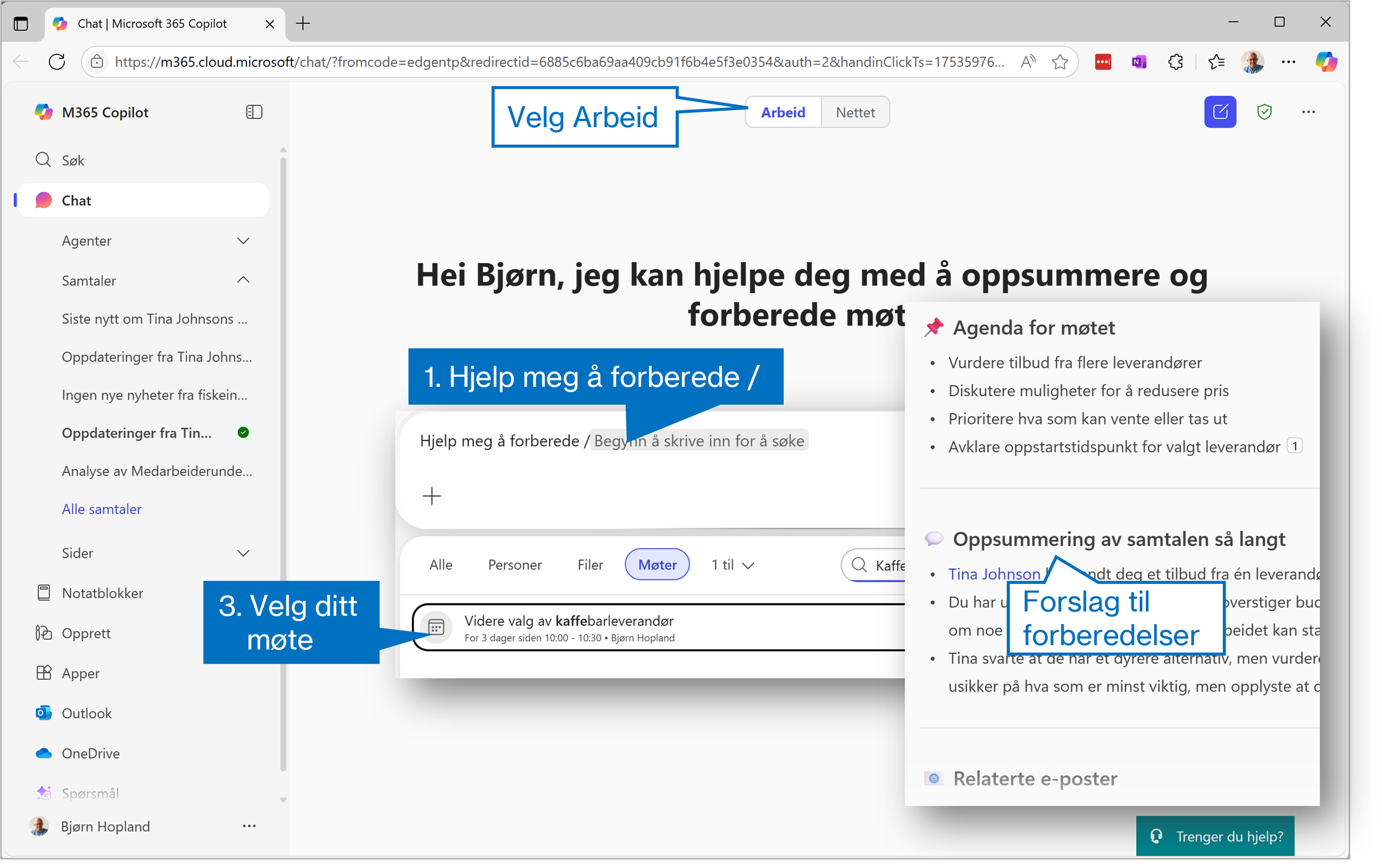The height and width of the screenshot is (868, 1382).
Task: Open the '1 til' dropdown
Action: 733,565
